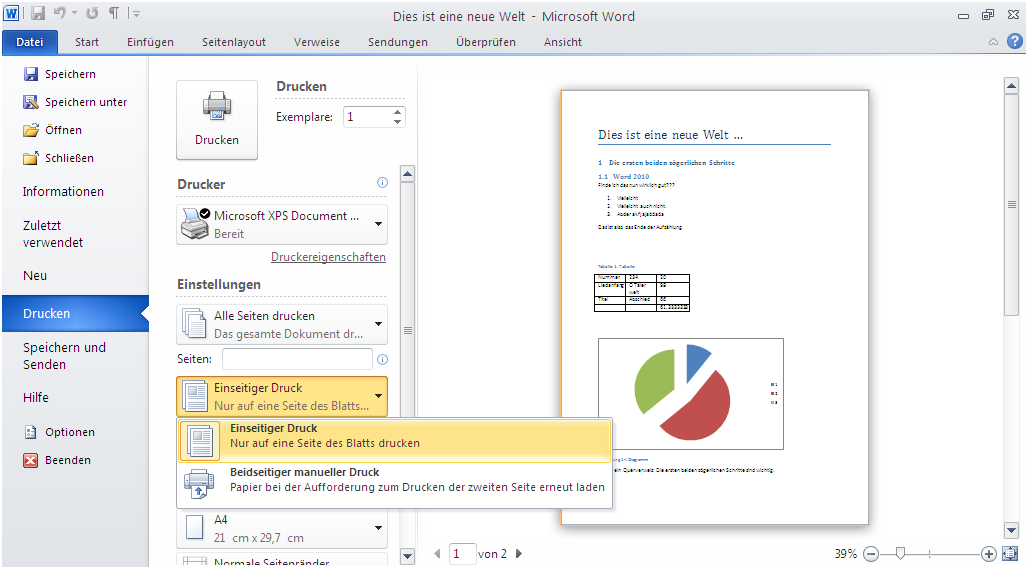The width and height of the screenshot is (1028, 567).
Task: Click the Redo icon in quick access toolbar
Action: 92,13
